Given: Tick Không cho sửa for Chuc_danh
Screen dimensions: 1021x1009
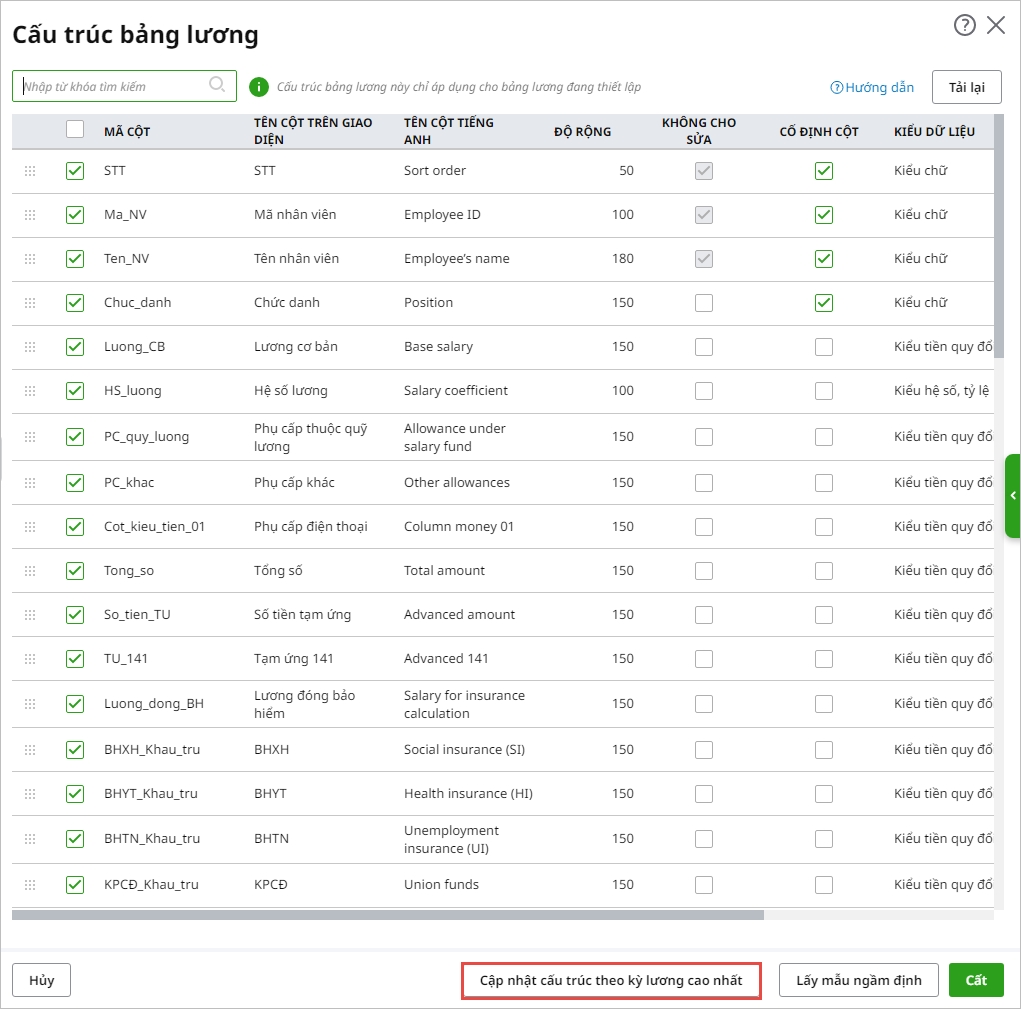Looking at the screenshot, I should click(704, 303).
